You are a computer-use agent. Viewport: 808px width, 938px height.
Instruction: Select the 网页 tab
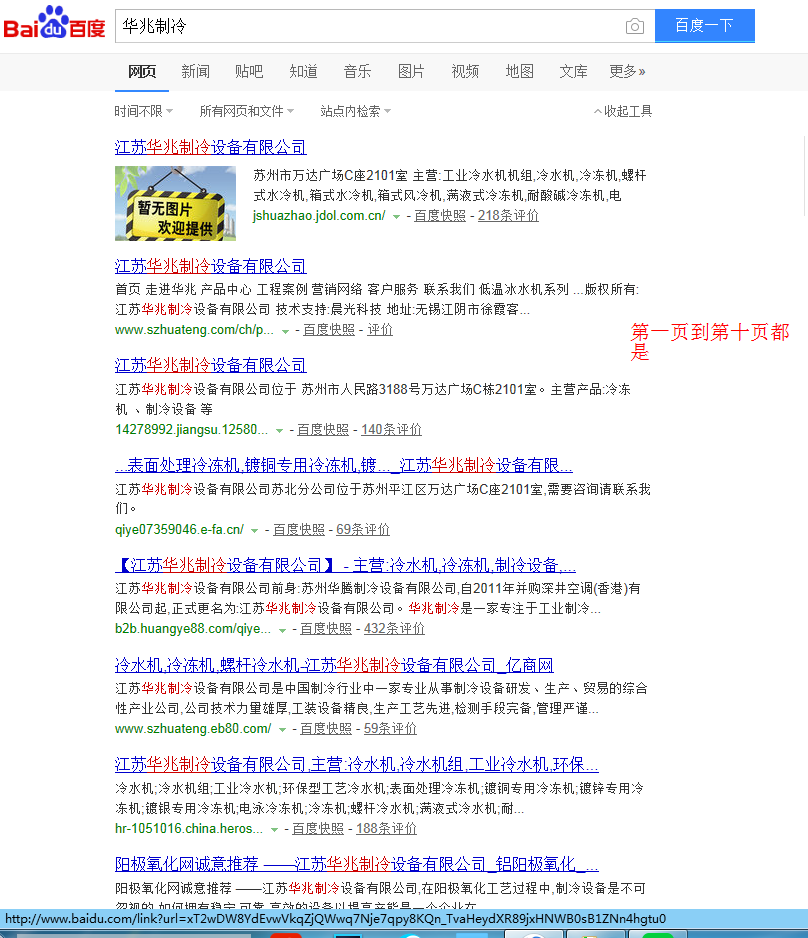(142, 72)
